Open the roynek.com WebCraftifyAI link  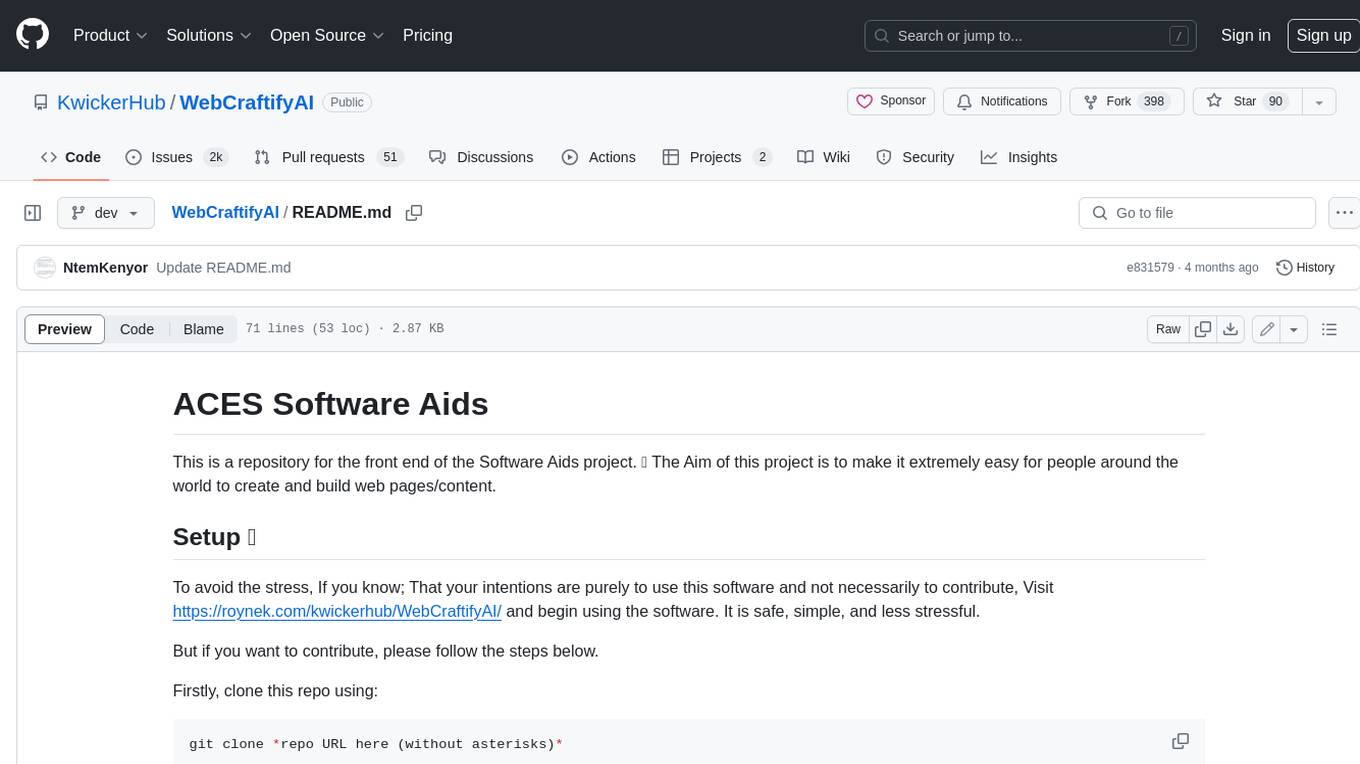[337, 611]
